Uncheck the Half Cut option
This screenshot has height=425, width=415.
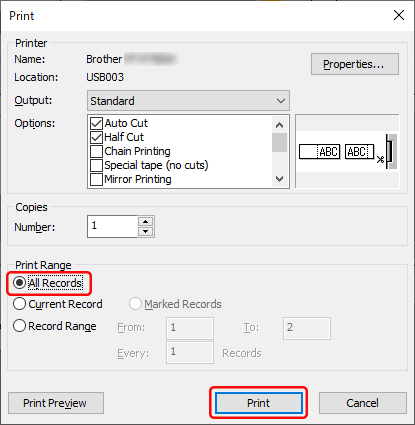tap(96, 137)
